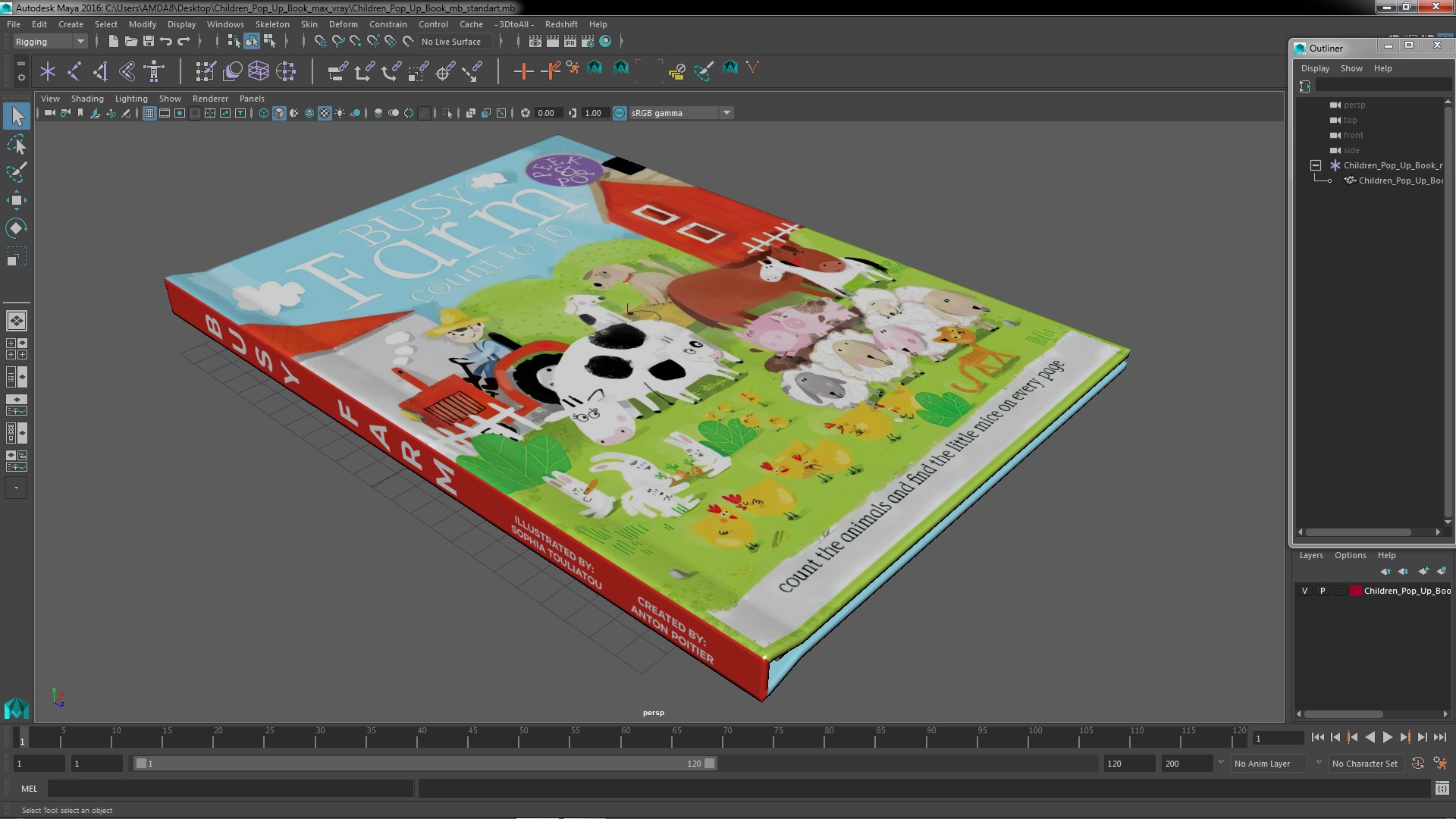
Task: Click the Set Key orange plus icon
Action: tap(523, 71)
